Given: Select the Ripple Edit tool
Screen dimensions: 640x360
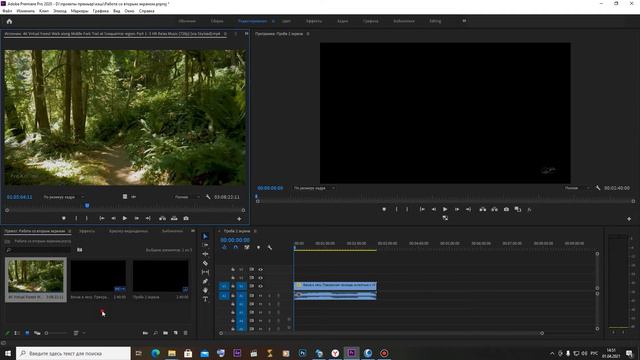Looking at the screenshot, I should coord(205,254).
